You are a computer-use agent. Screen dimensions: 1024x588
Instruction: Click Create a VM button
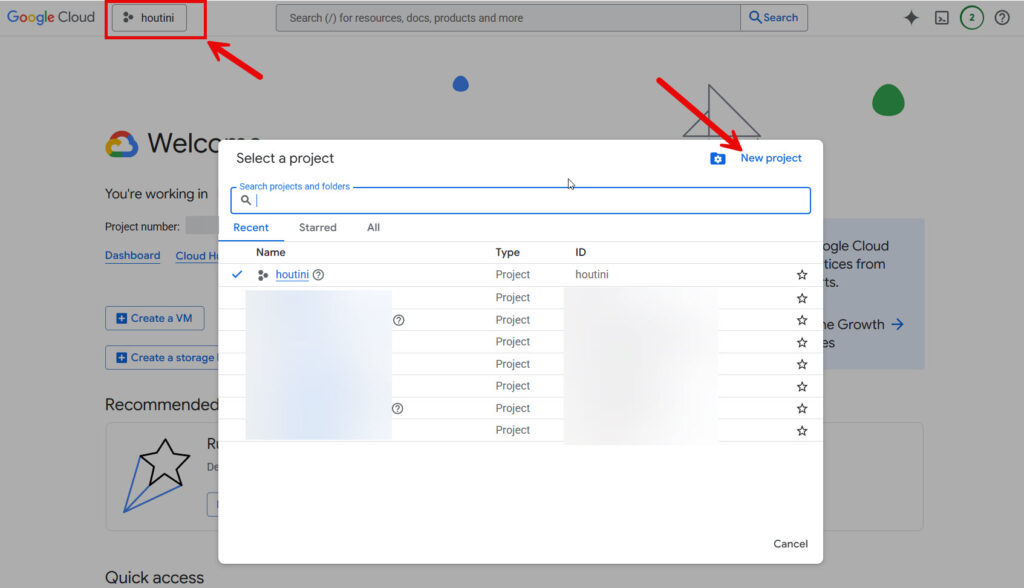coord(155,318)
